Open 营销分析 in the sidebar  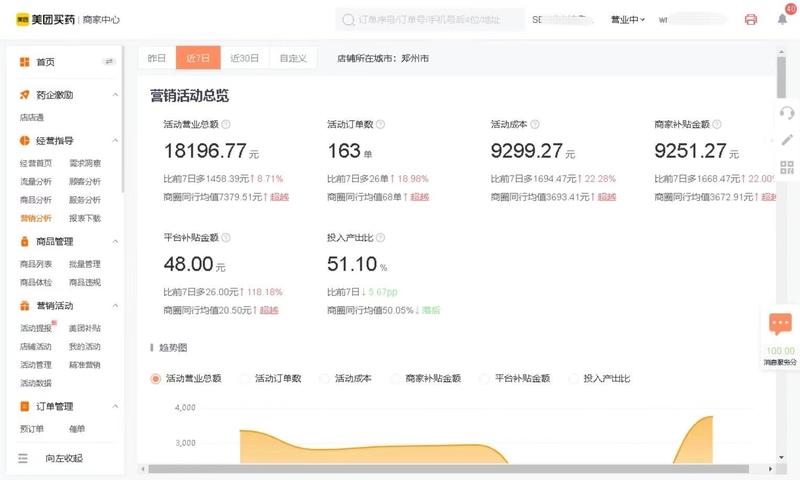36,218
